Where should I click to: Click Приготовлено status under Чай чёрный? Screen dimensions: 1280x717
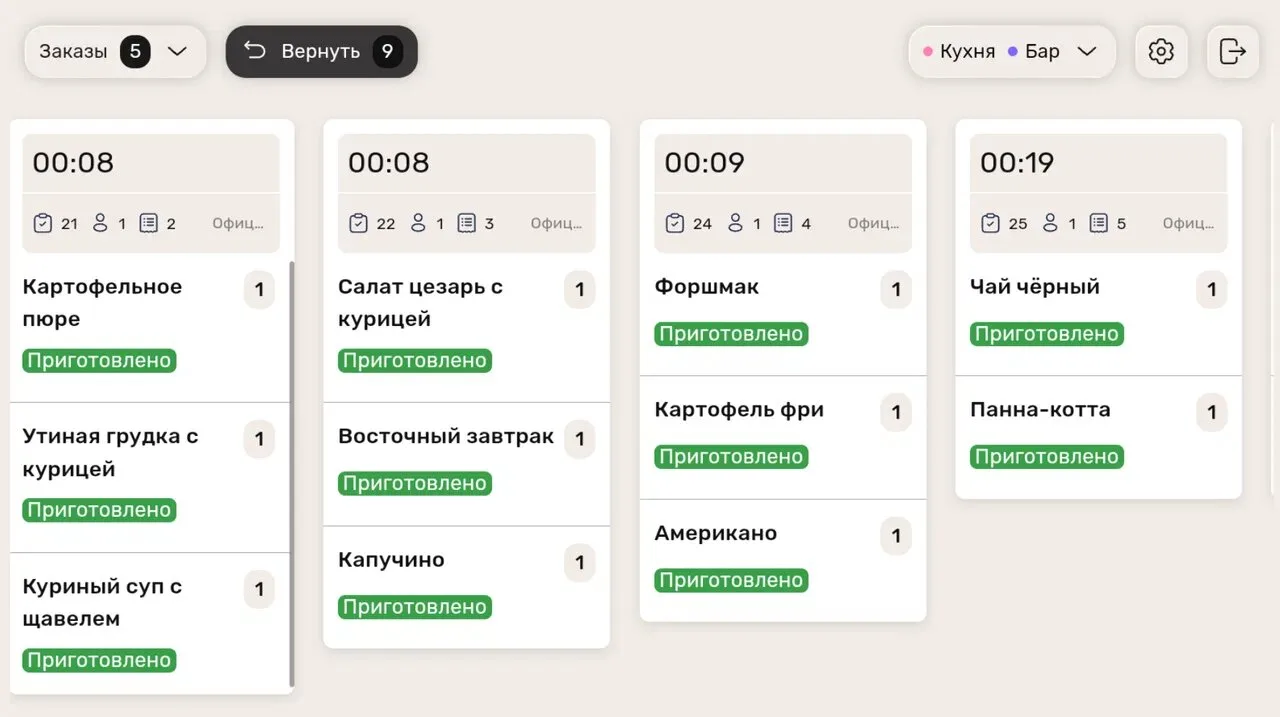tap(1047, 334)
